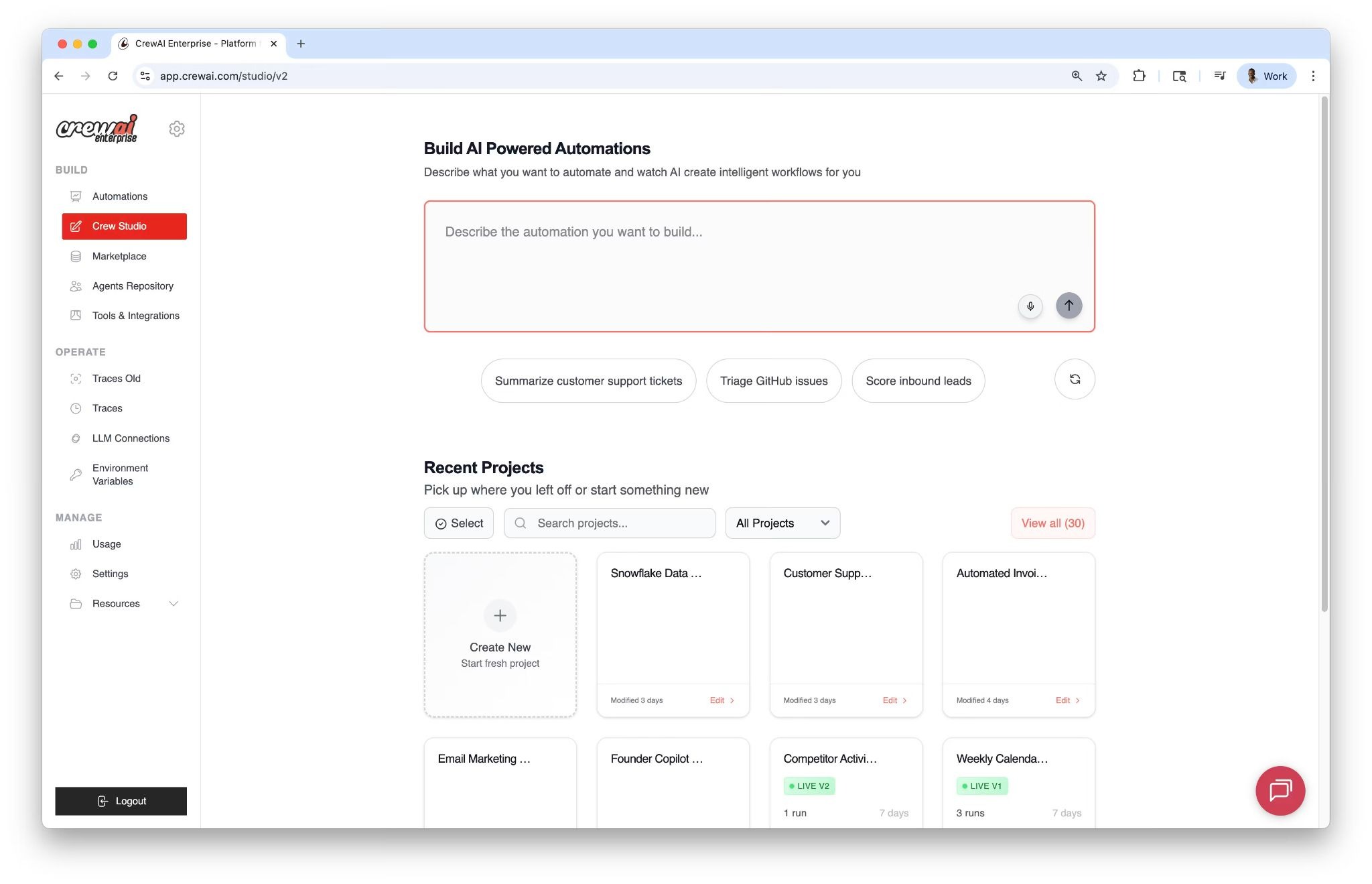This screenshot has width=1372, height=884.
Task: Open the red chat support bubble
Action: click(1280, 791)
